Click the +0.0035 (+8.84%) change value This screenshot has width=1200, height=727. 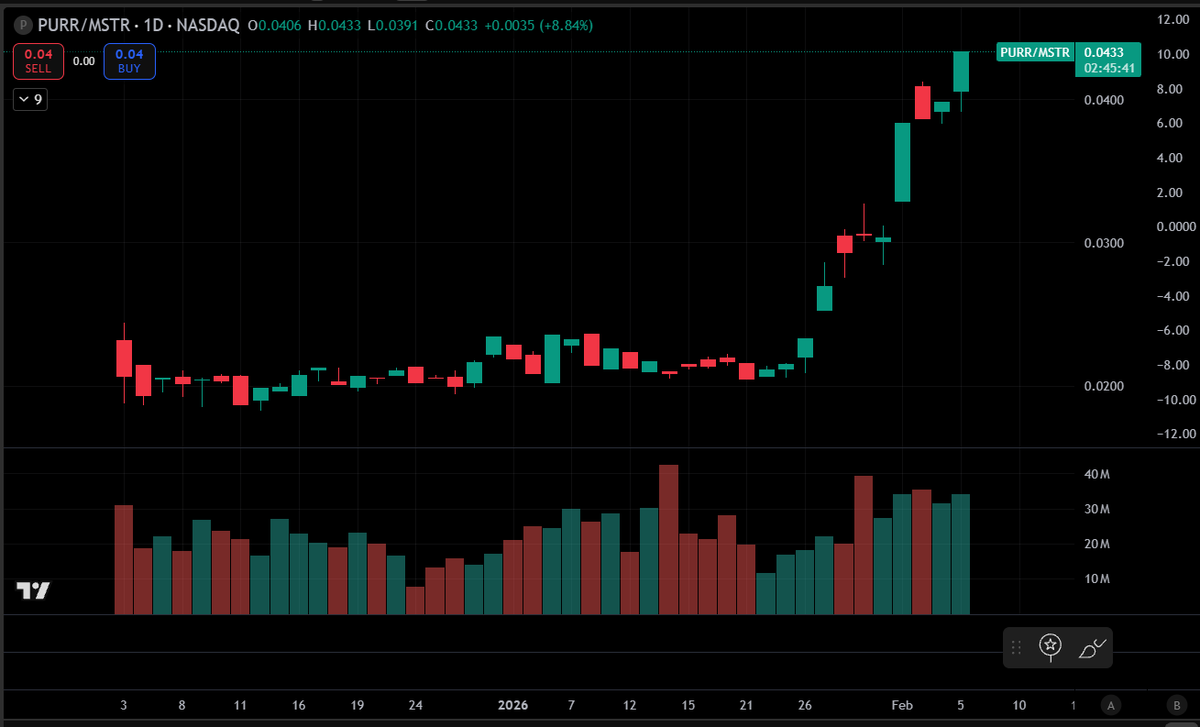coord(538,24)
